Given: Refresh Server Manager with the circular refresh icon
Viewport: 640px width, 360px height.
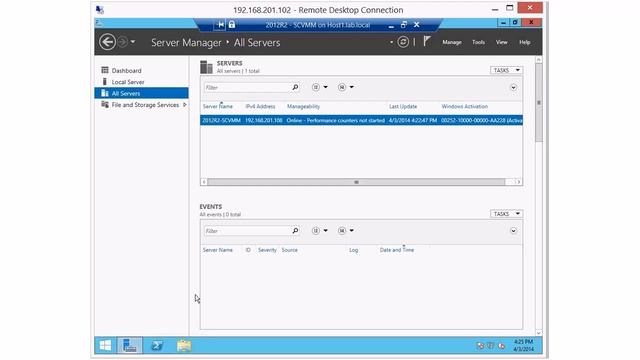Looking at the screenshot, I should (x=403, y=42).
